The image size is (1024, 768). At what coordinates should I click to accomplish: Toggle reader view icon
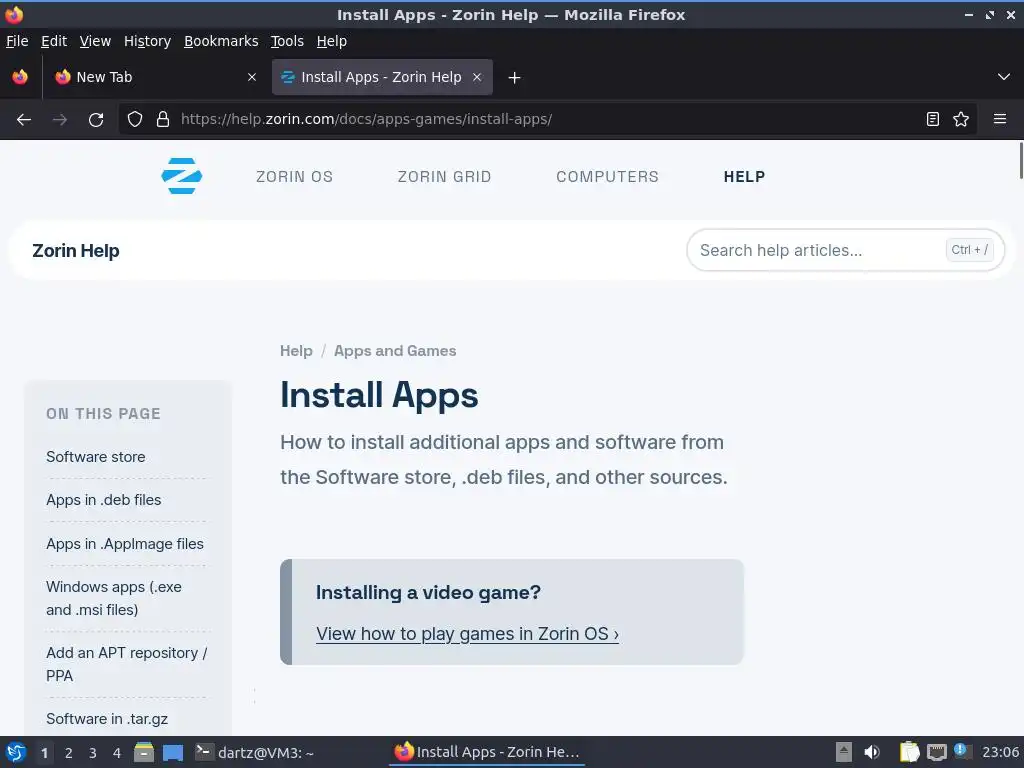point(933,120)
